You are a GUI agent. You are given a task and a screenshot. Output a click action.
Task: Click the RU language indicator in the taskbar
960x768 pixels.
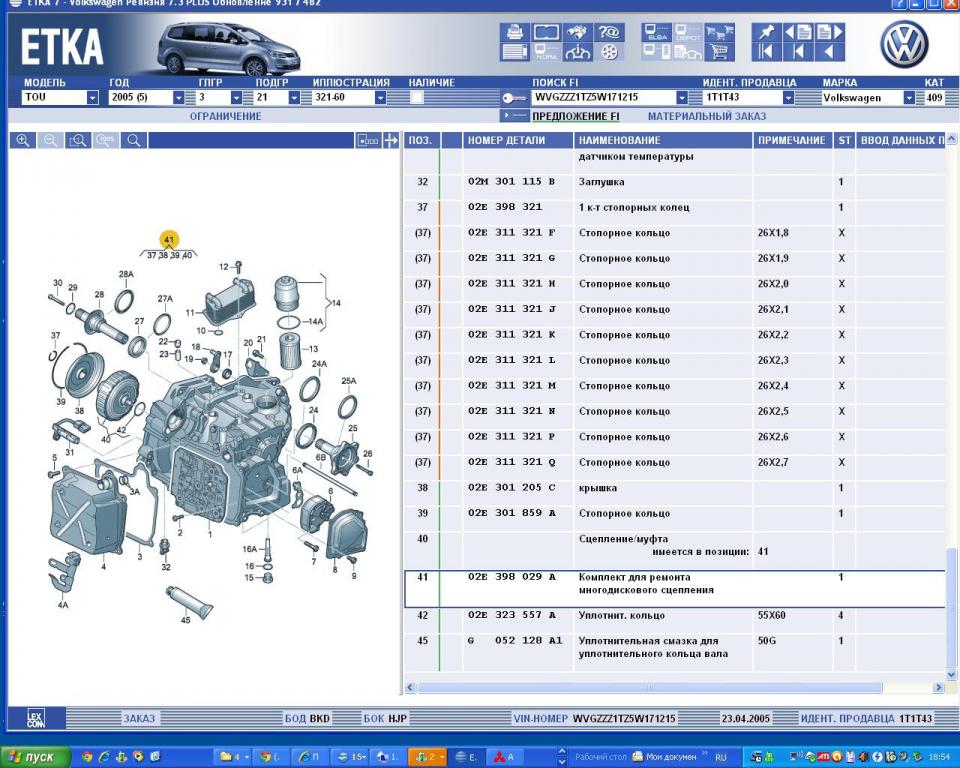(720, 758)
